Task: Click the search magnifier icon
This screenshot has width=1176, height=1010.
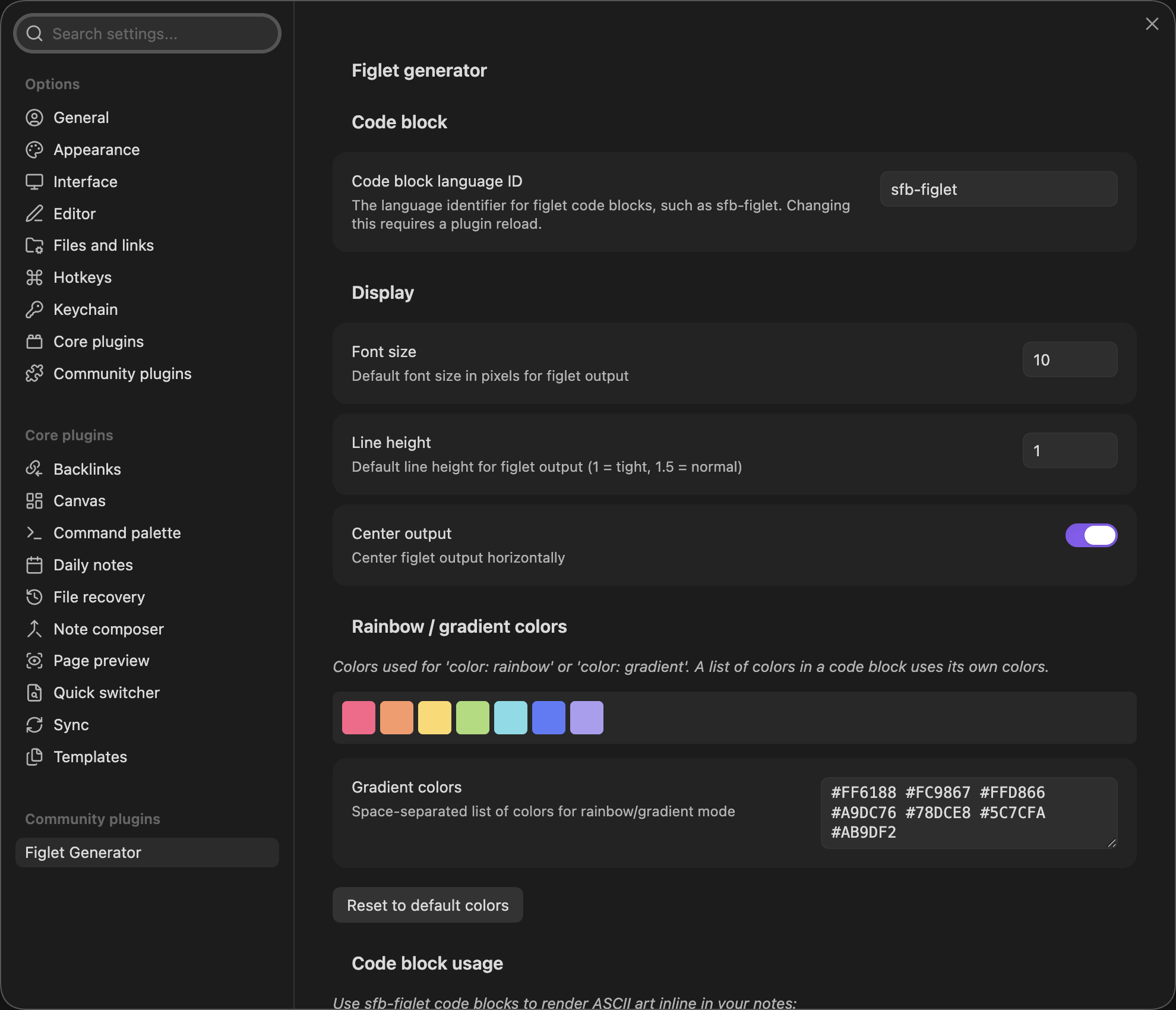Action: tap(34, 34)
